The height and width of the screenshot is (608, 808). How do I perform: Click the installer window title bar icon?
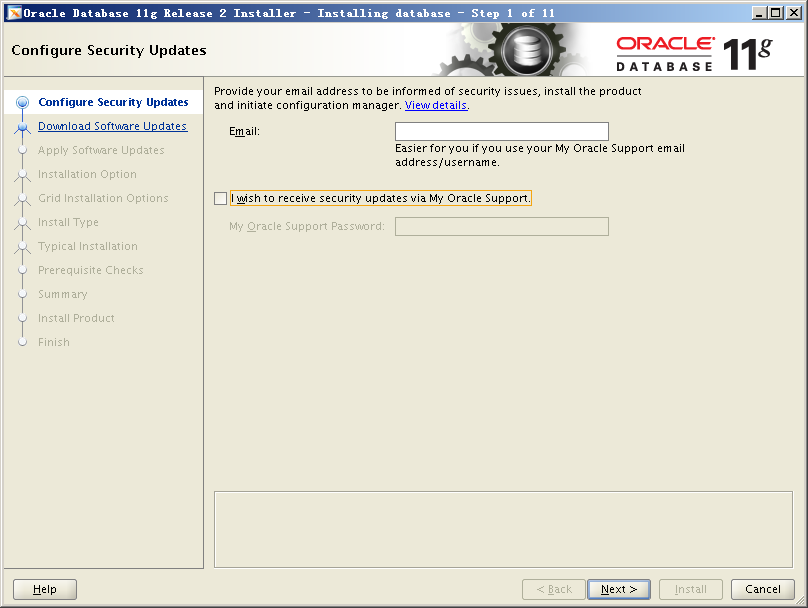pyautogui.click(x=14, y=13)
